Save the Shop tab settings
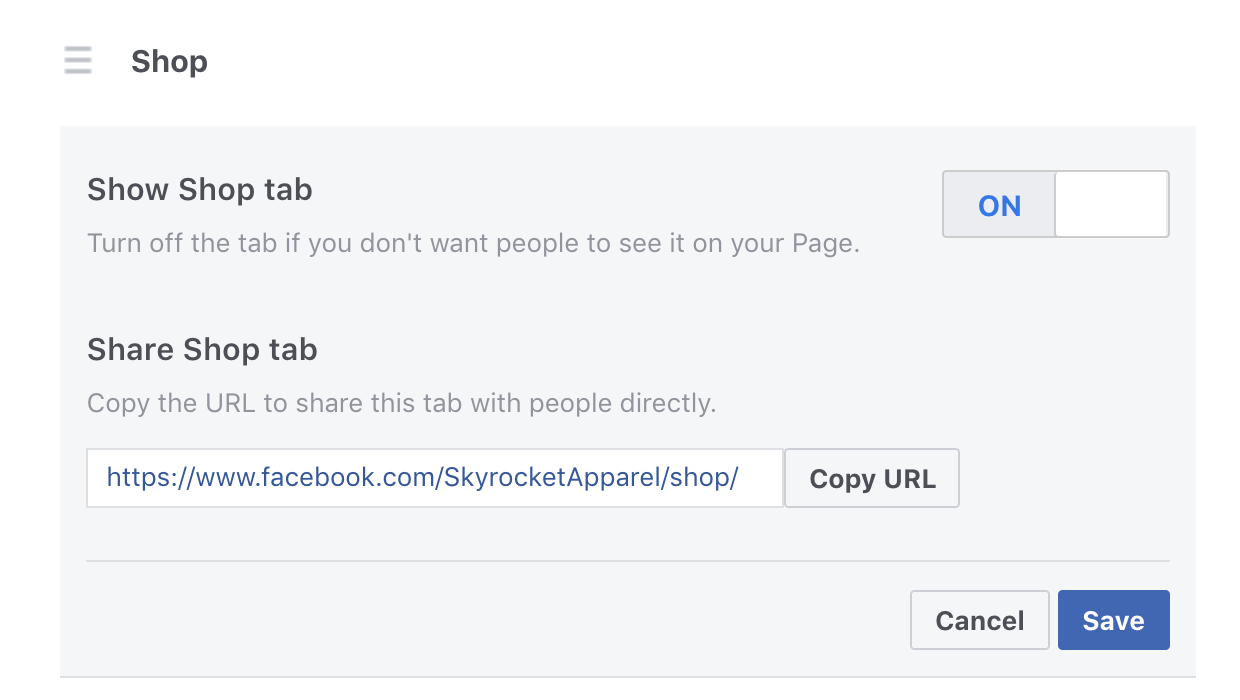 [x=1113, y=620]
